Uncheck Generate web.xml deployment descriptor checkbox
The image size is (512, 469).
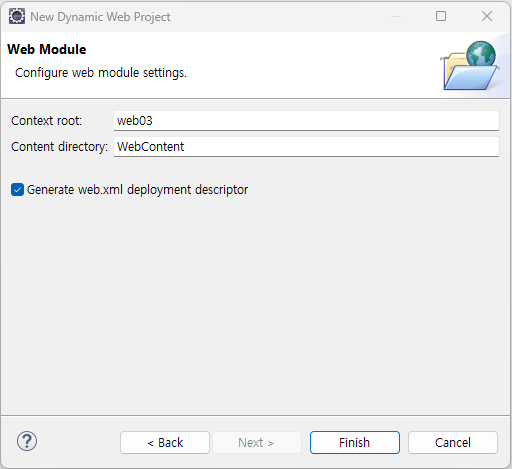pos(17,190)
